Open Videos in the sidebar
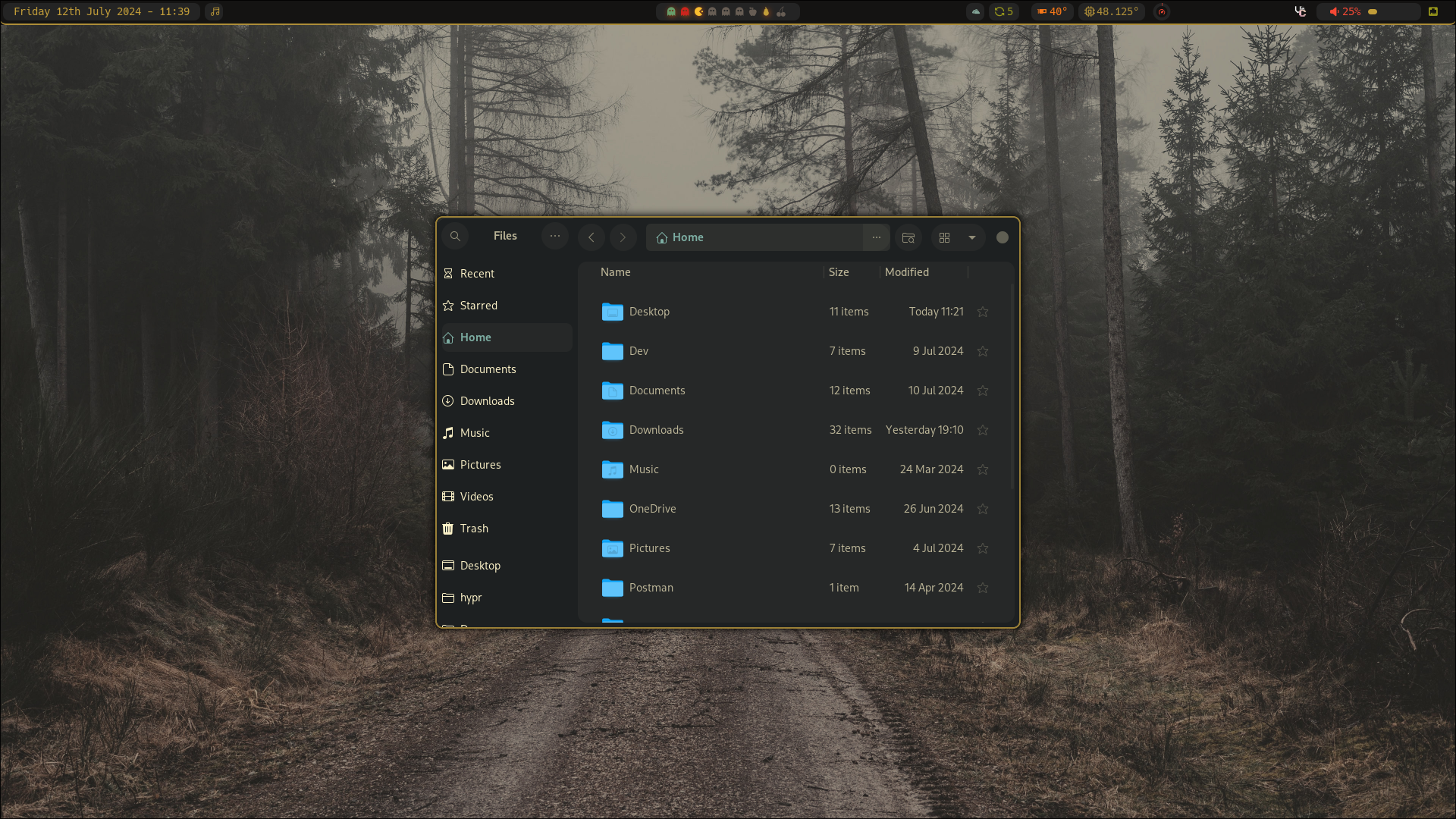This screenshot has width=1456, height=819. (x=506, y=497)
